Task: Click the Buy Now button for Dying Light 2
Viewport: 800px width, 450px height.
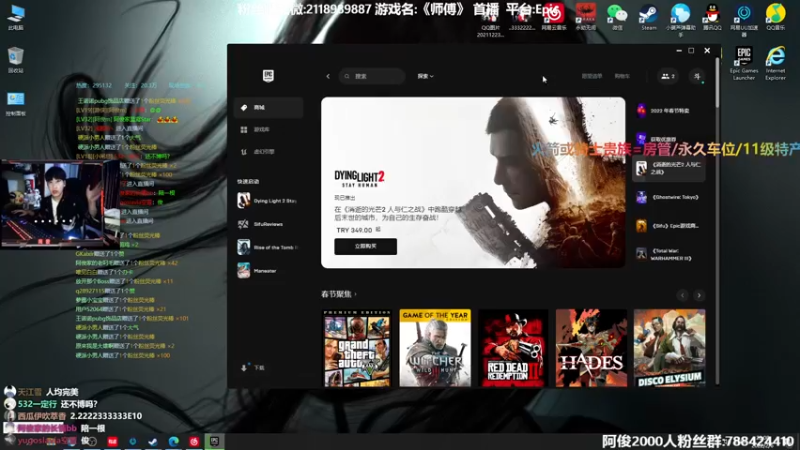Action: [365, 246]
